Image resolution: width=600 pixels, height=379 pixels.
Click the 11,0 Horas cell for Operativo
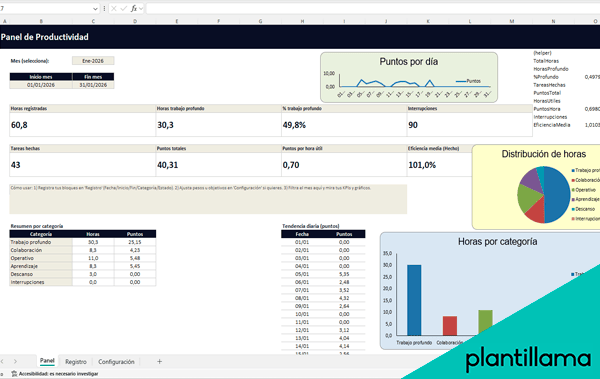point(93,258)
